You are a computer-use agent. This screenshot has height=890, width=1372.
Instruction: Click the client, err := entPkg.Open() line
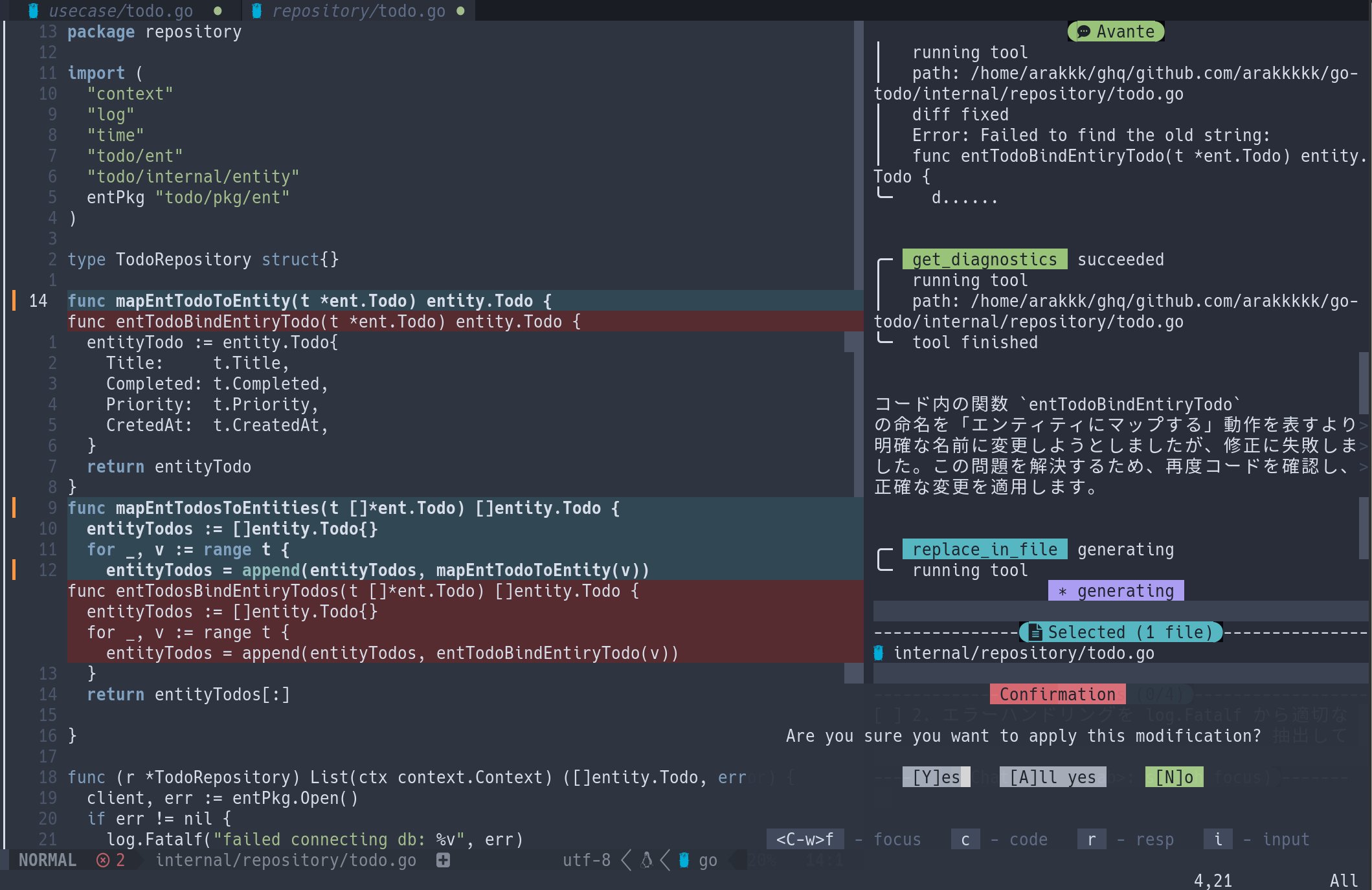click(223, 798)
